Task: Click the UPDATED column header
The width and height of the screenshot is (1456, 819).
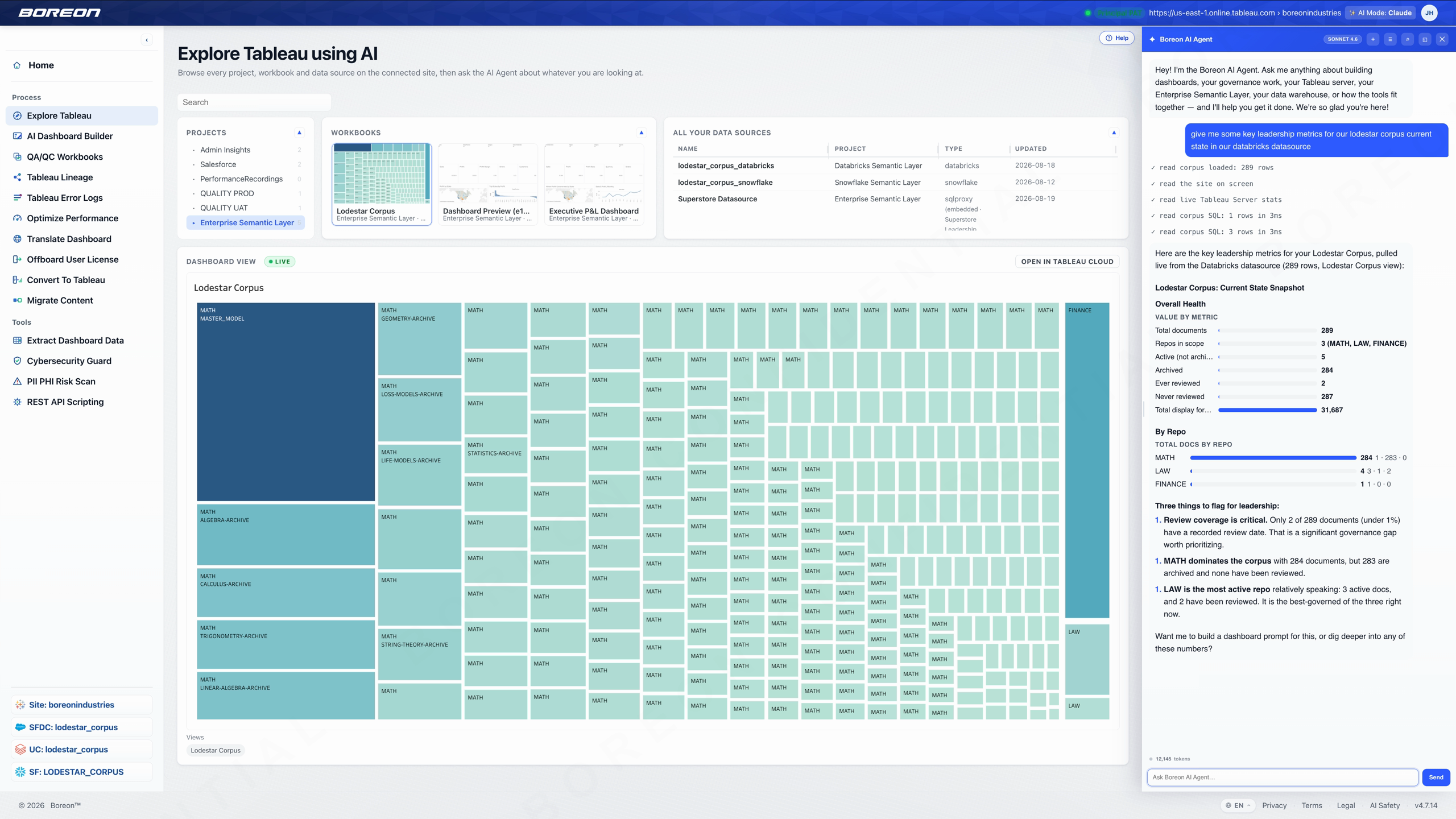Action: [1031, 149]
